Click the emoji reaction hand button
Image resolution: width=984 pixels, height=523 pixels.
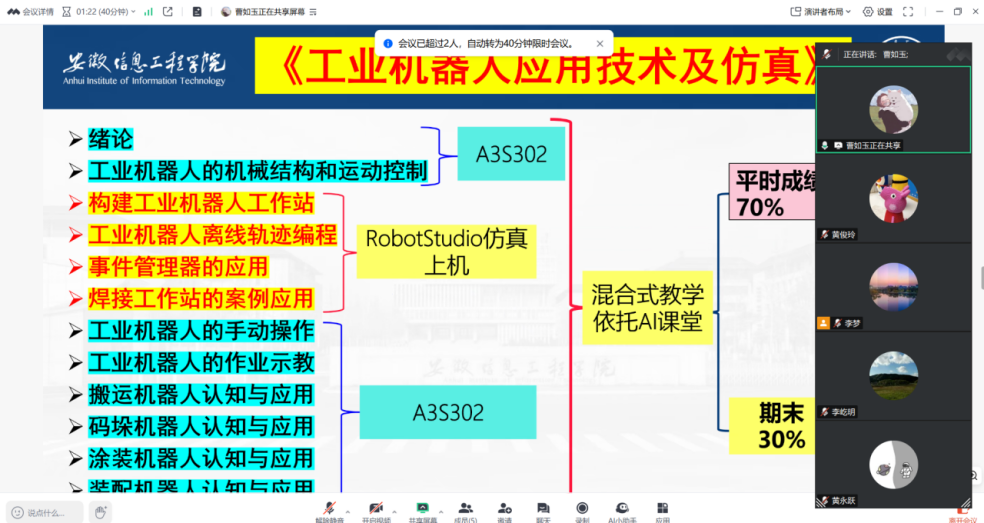(100, 512)
